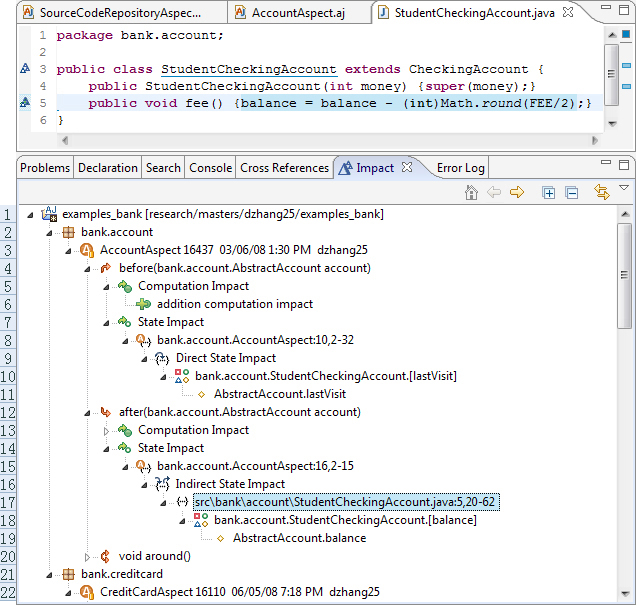The width and height of the screenshot is (637, 606).
Task: Select addition computation impact row
Action: 235,304
